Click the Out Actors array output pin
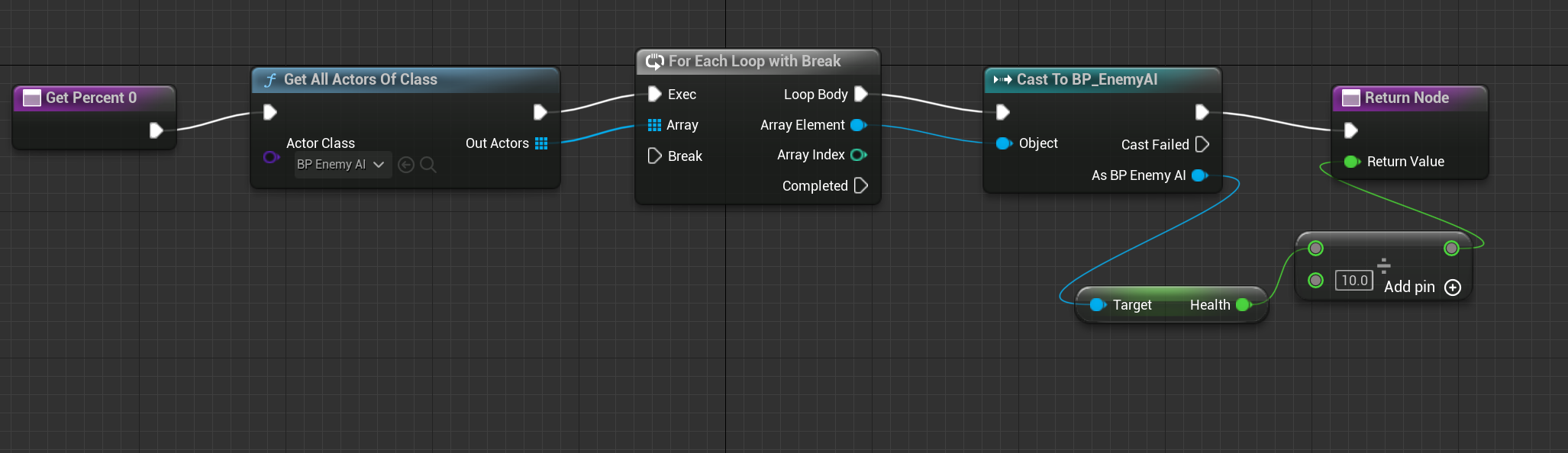 tap(541, 143)
